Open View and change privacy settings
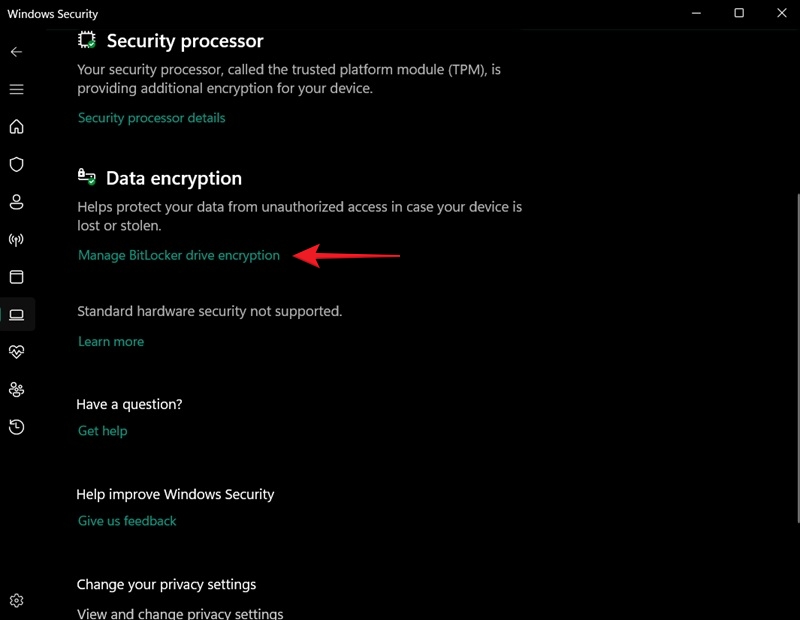Image resolution: width=800 pixels, height=620 pixels. click(x=180, y=613)
